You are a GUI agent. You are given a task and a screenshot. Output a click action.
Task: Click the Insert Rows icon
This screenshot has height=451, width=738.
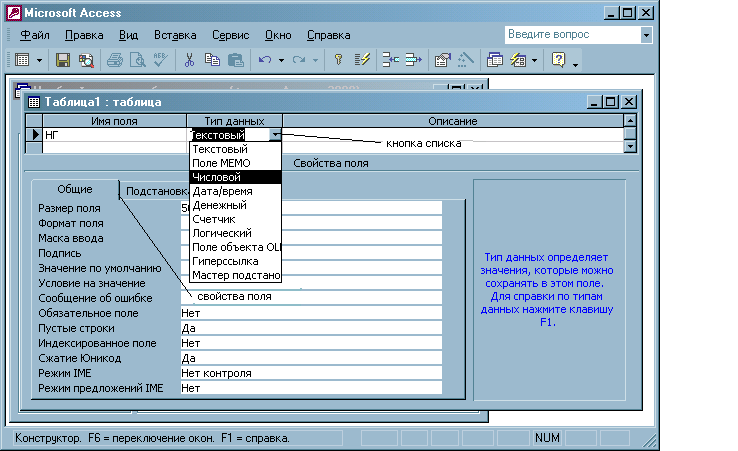pos(391,60)
